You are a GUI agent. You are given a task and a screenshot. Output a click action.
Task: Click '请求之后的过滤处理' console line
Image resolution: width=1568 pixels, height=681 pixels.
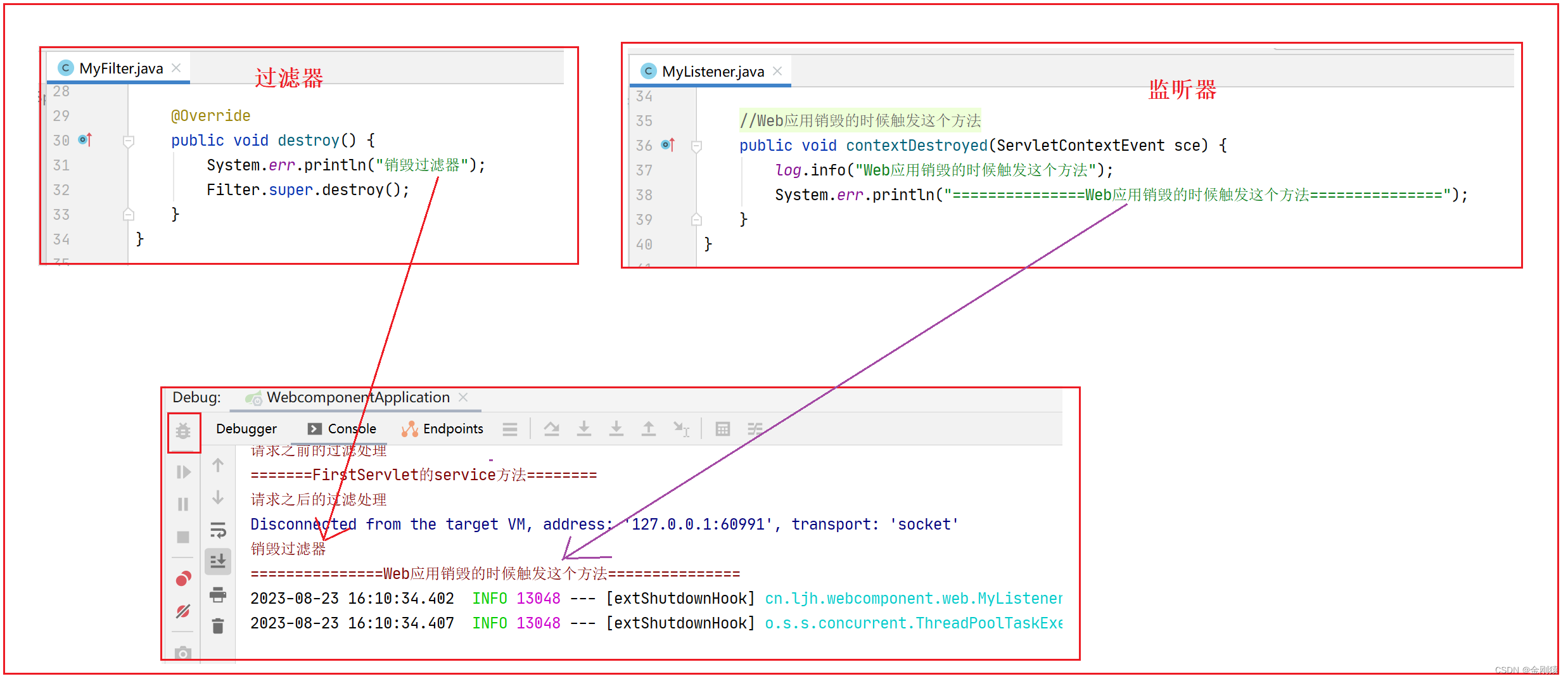[x=319, y=500]
